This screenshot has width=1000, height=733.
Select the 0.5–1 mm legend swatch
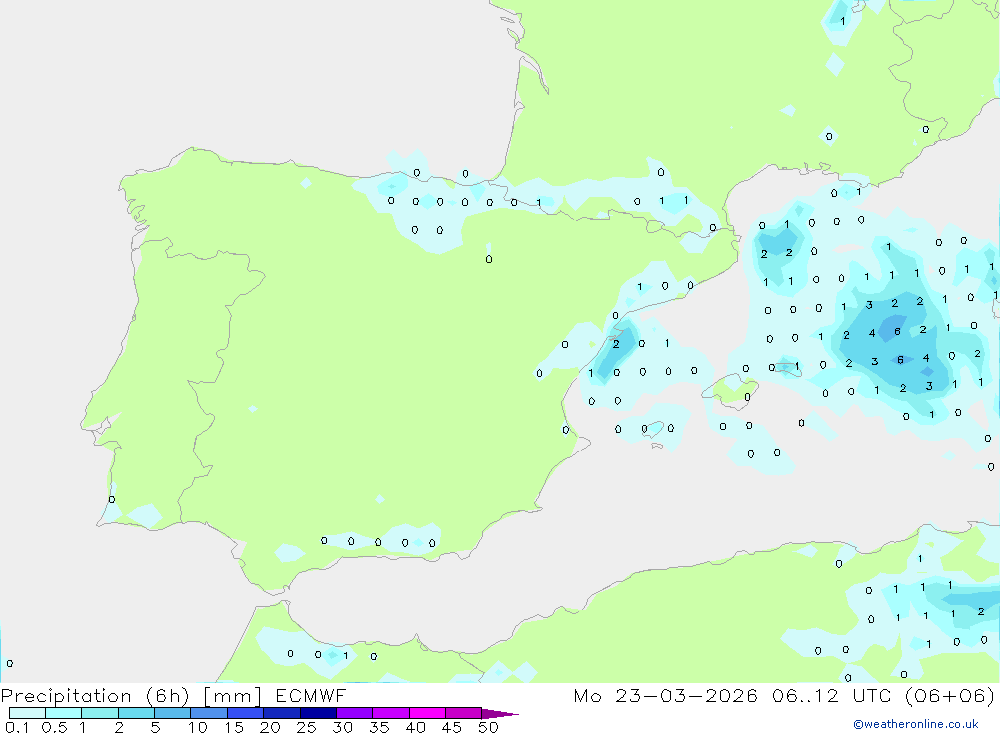[64, 713]
